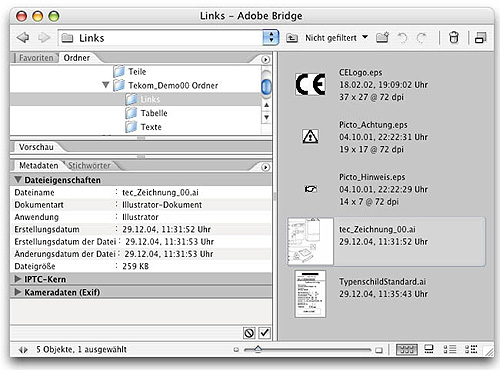The width and height of the screenshot is (500, 370).
Task: Switch to versions and alternates view
Action: click(471, 349)
